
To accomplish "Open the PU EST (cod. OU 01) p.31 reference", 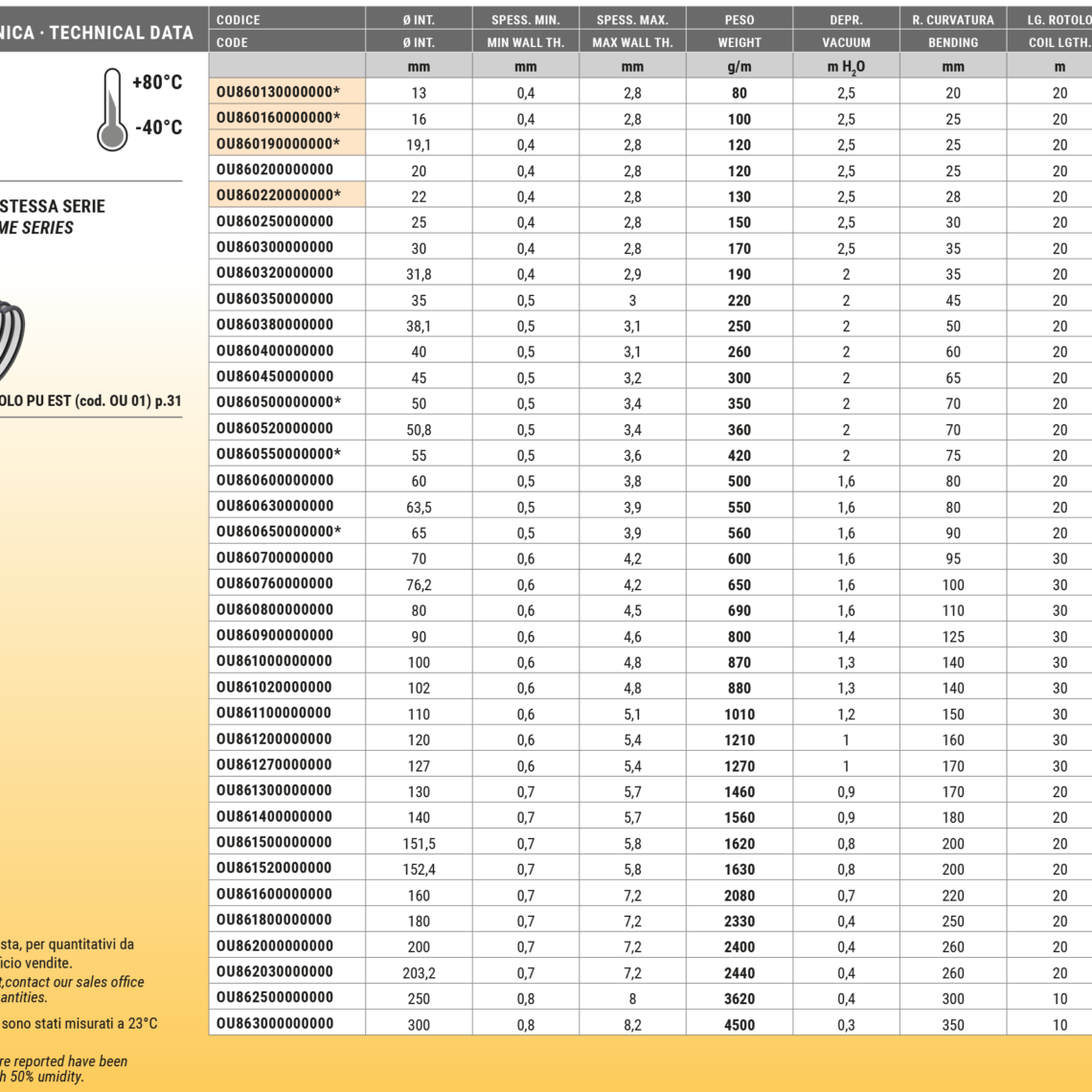I will 91,400.
